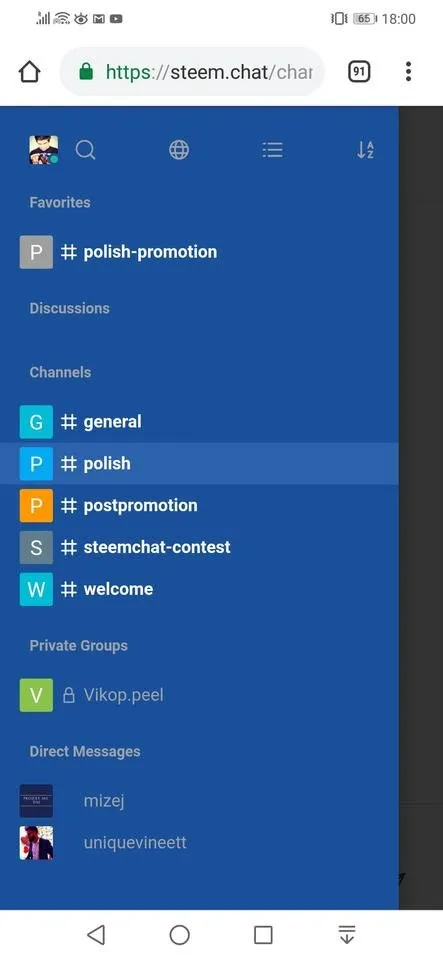Open direct message with mizej
The width and height of the screenshot is (443, 960).
199,801
